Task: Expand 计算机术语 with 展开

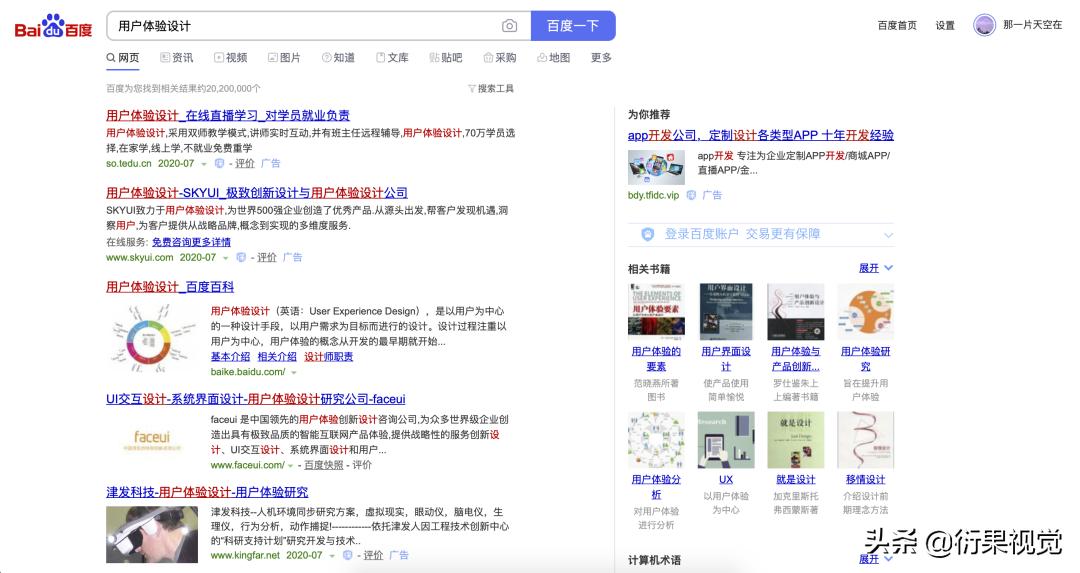Action: (x=875, y=559)
